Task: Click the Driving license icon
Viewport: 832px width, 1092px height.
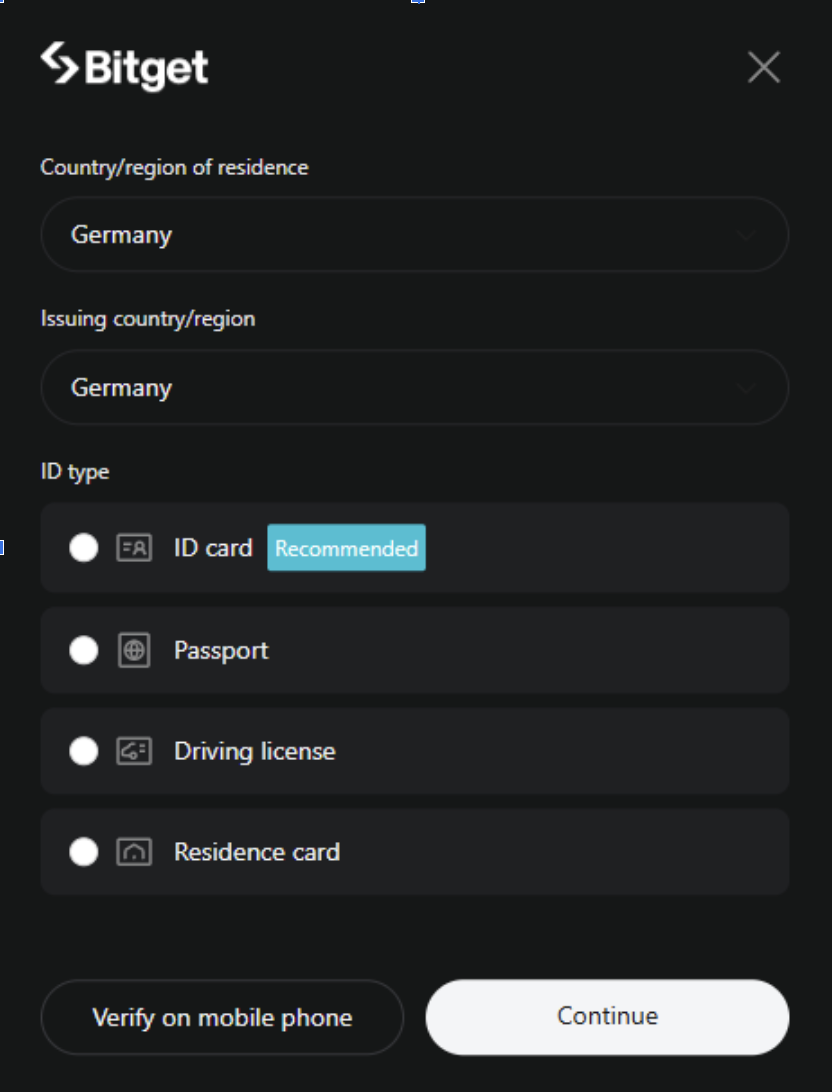Action: [x=134, y=751]
